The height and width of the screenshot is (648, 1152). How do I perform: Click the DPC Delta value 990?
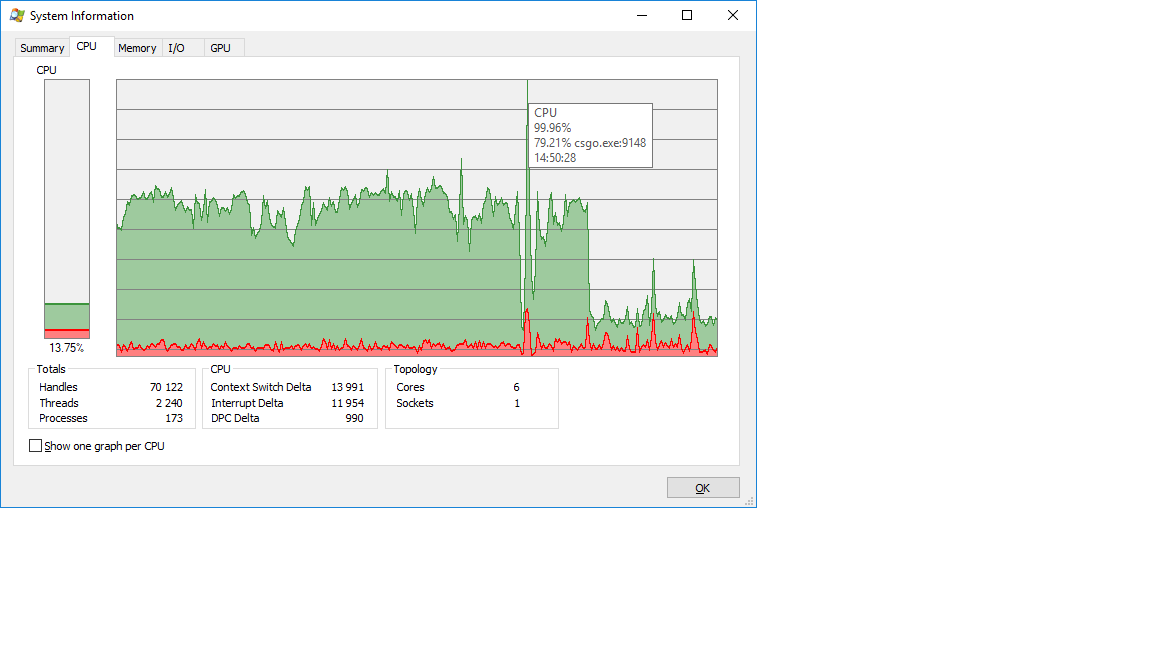point(354,418)
